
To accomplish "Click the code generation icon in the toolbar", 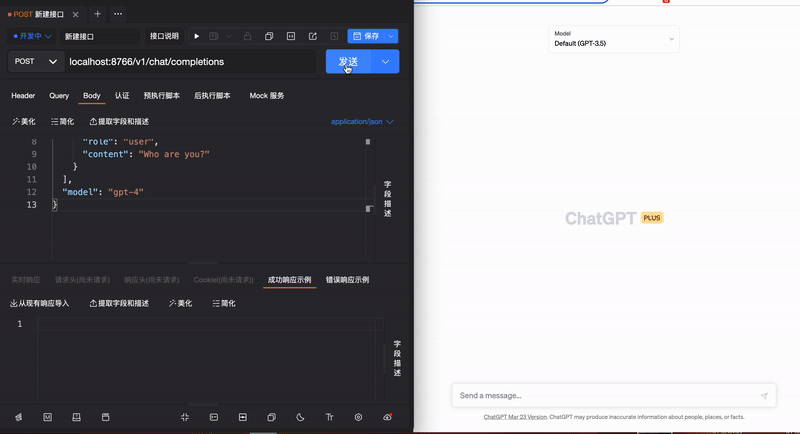I will click(x=291, y=36).
